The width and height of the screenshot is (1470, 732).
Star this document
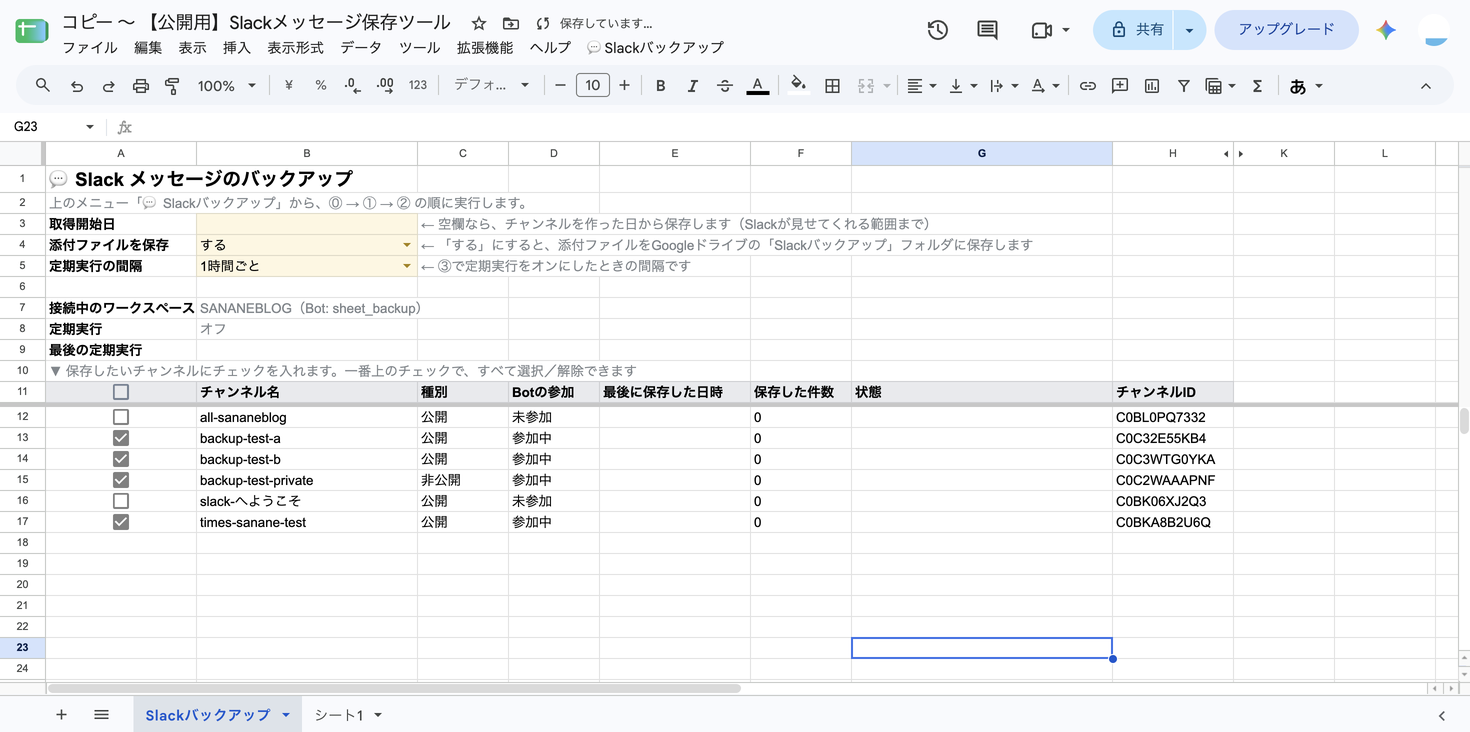tap(479, 23)
